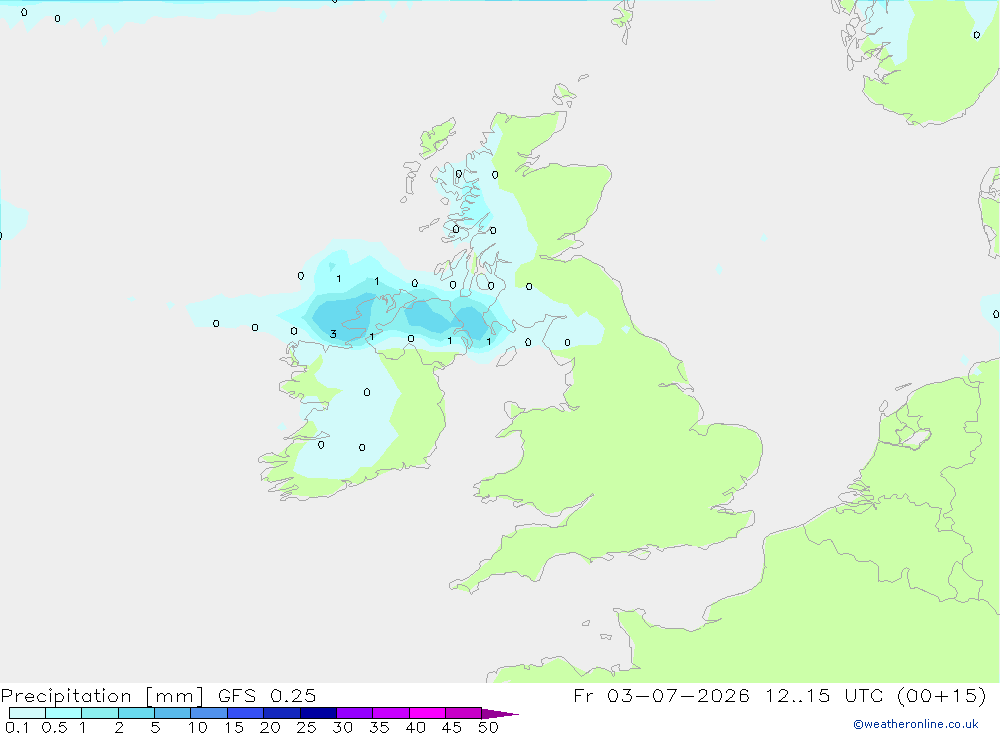
Task: Click the date 'Fr 03-07-2026'
Action: tap(661, 695)
